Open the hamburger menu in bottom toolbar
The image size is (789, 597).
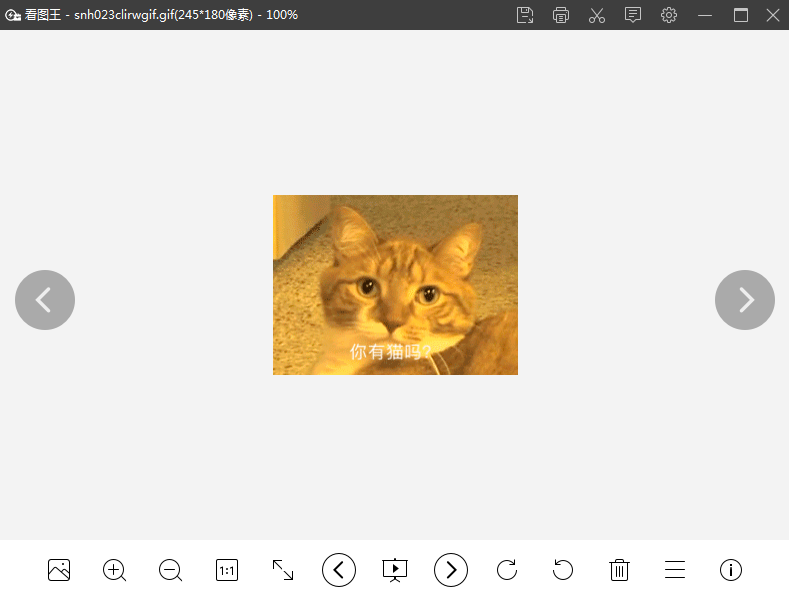coord(675,570)
